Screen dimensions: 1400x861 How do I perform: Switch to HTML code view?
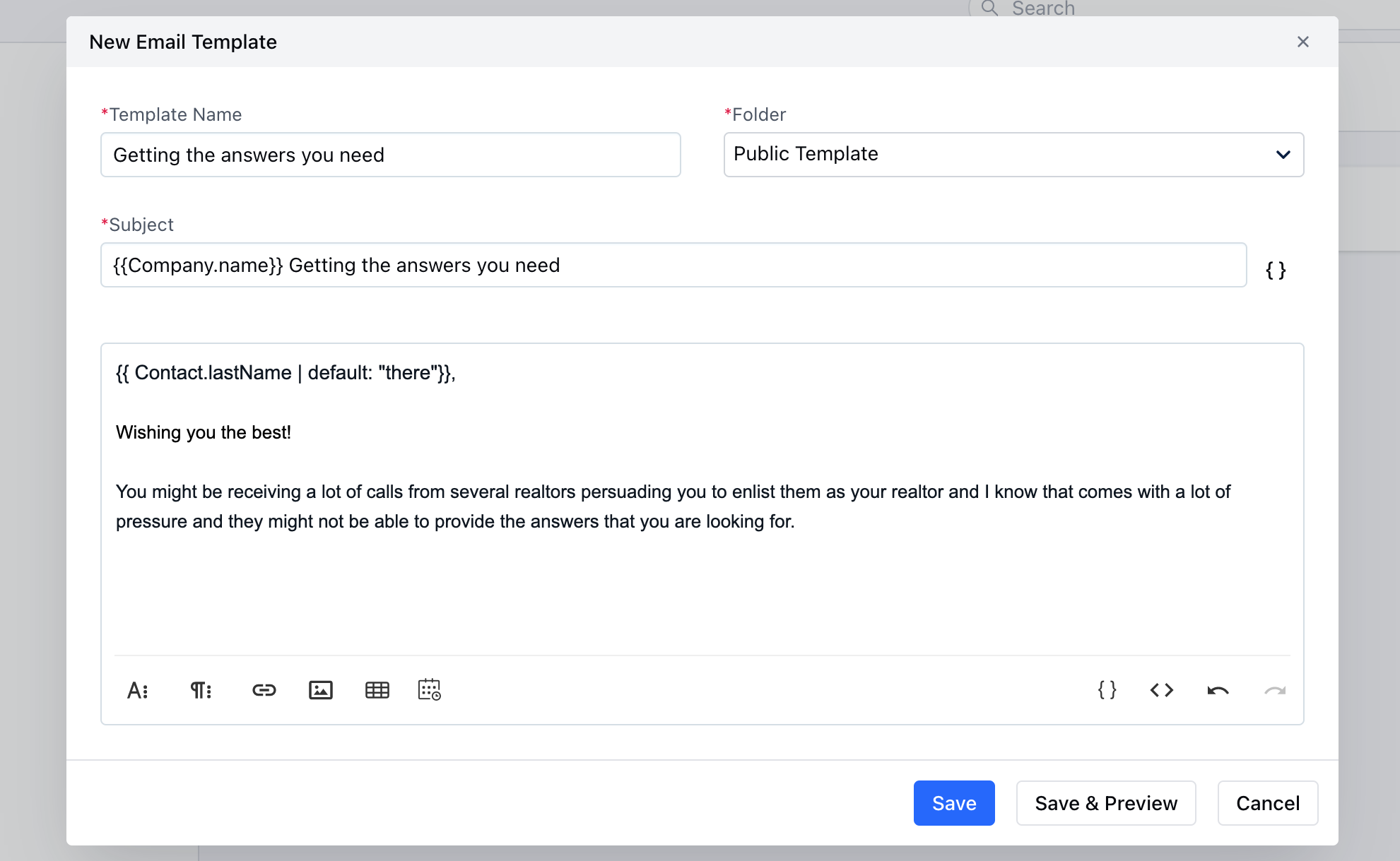pos(1160,690)
